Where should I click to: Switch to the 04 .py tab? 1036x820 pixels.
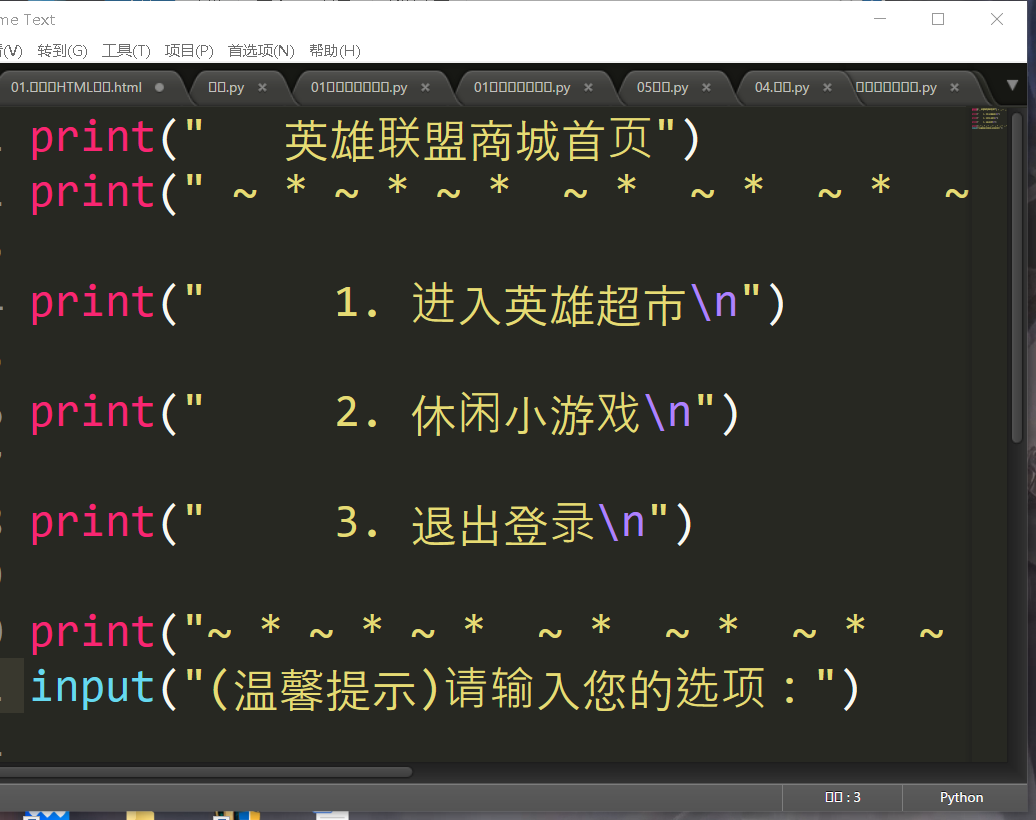(x=782, y=87)
